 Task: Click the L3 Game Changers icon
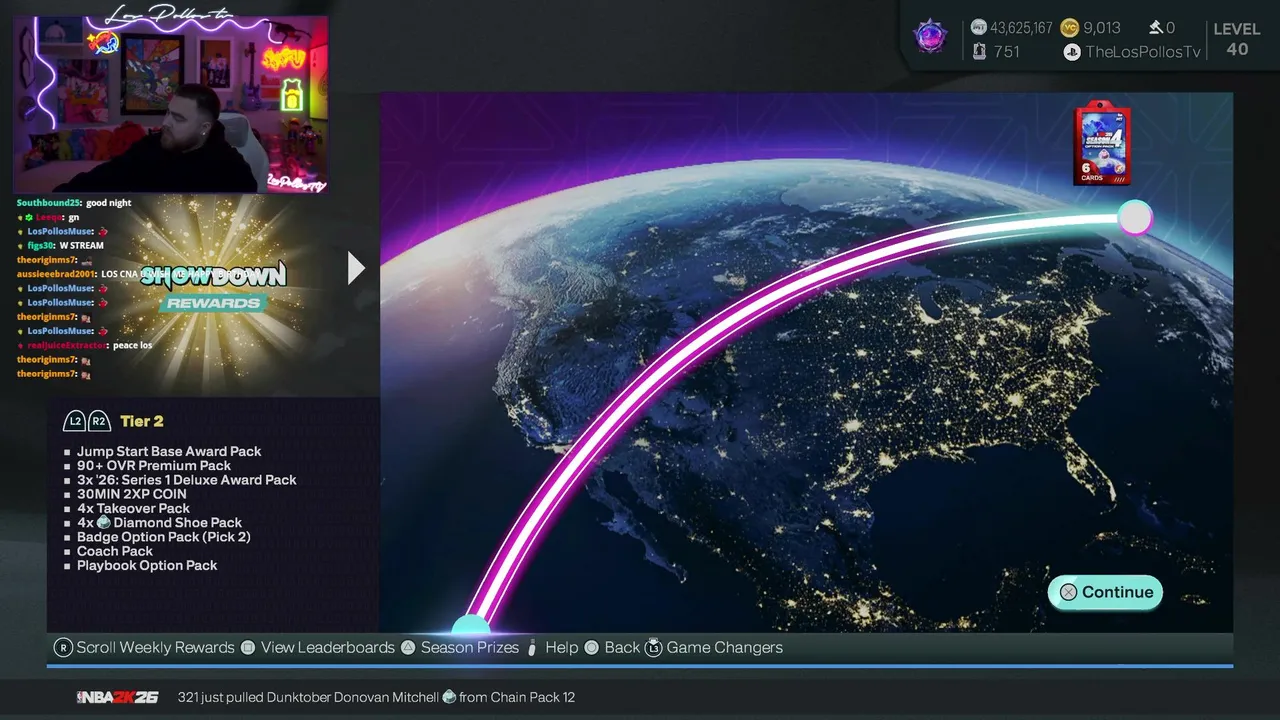click(653, 648)
